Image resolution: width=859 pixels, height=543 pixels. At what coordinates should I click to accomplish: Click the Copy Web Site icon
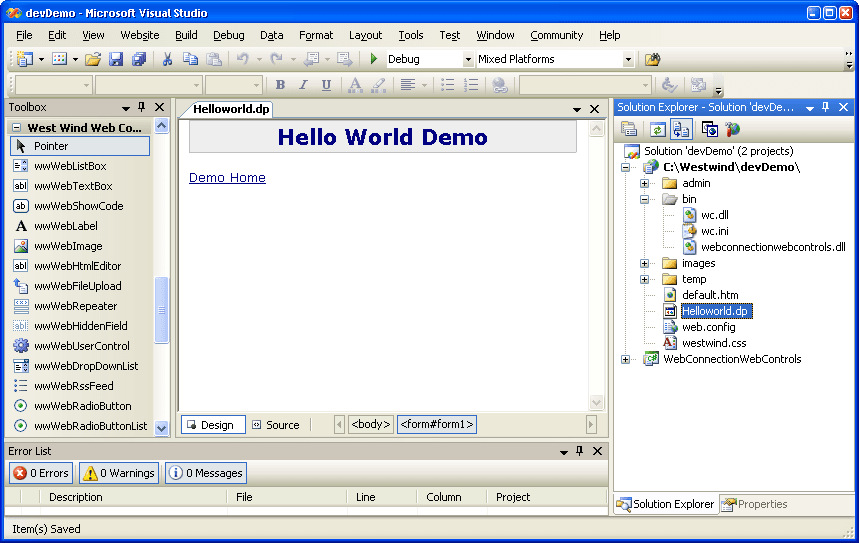[x=709, y=129]
